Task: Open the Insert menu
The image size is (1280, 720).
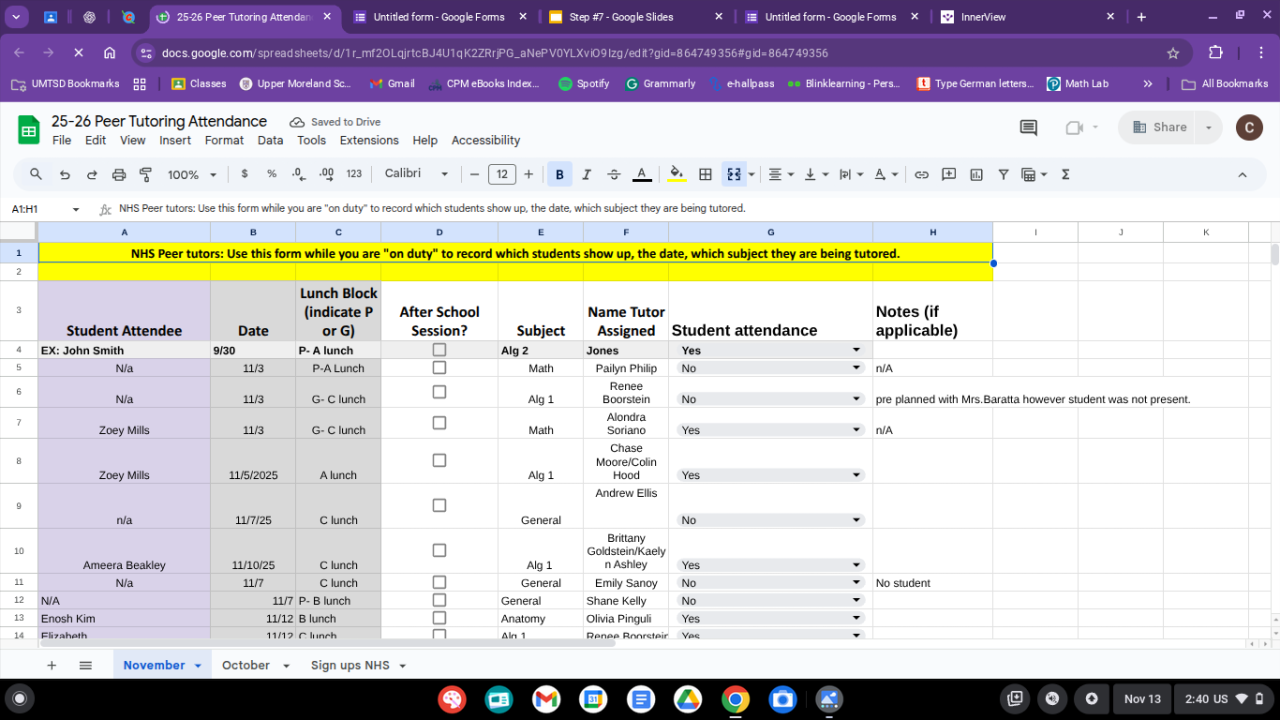Action: 175,140
